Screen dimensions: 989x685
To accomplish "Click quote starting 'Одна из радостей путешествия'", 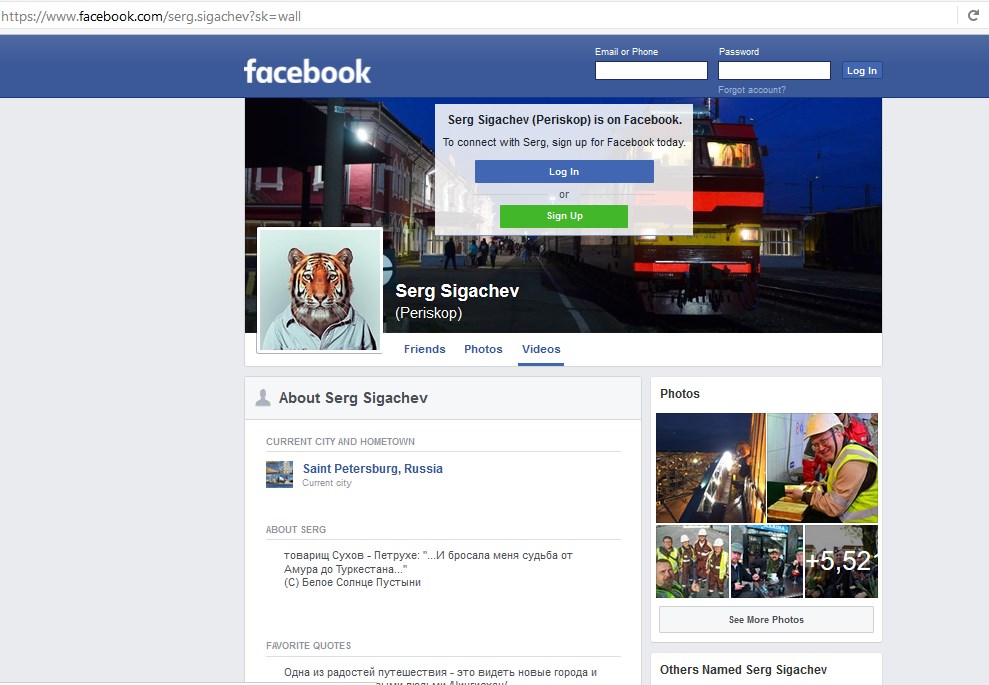I will (x=440, y=672).
